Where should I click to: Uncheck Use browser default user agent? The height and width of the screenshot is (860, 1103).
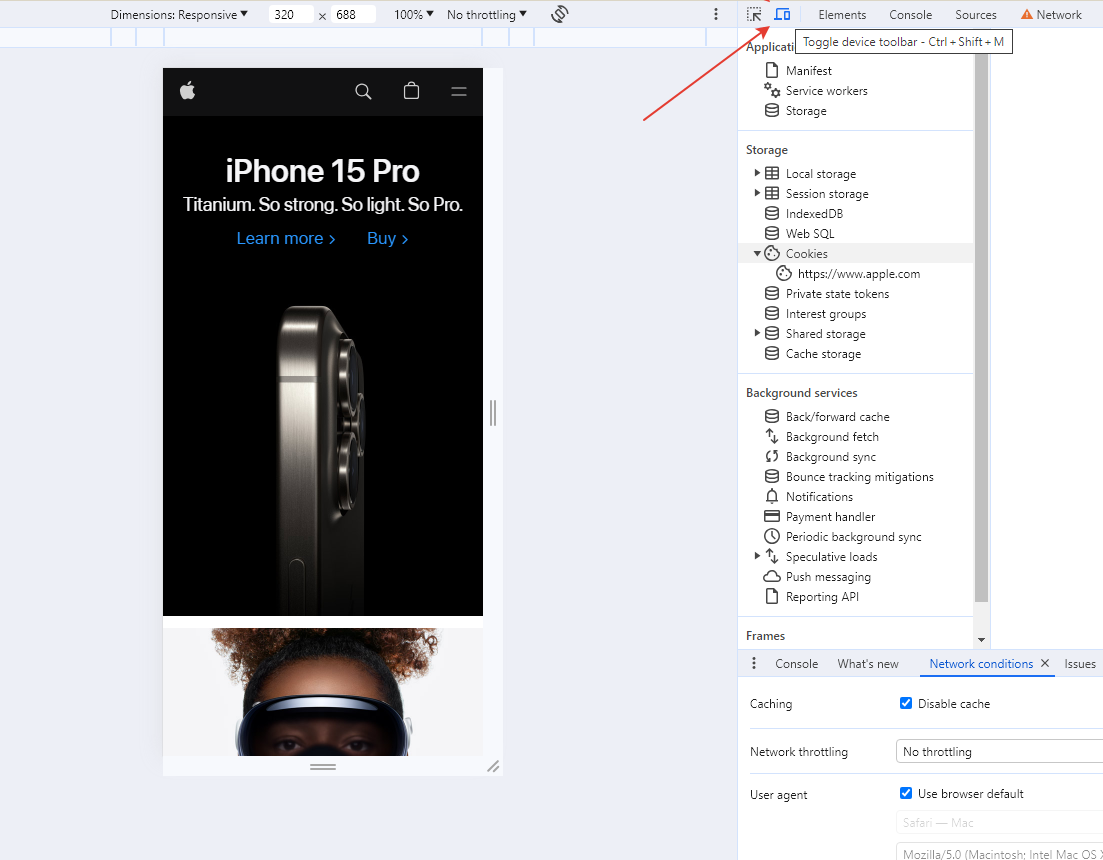[906, 793]
